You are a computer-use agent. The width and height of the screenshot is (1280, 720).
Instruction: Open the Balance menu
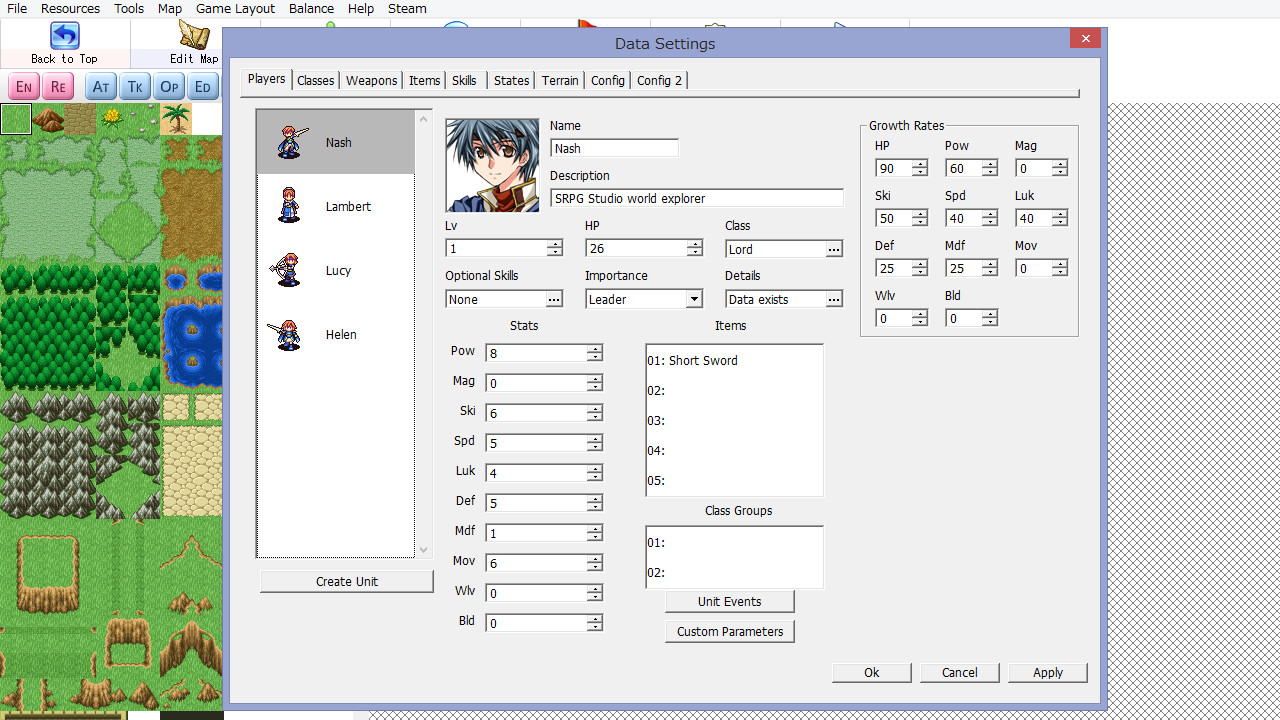311,8
